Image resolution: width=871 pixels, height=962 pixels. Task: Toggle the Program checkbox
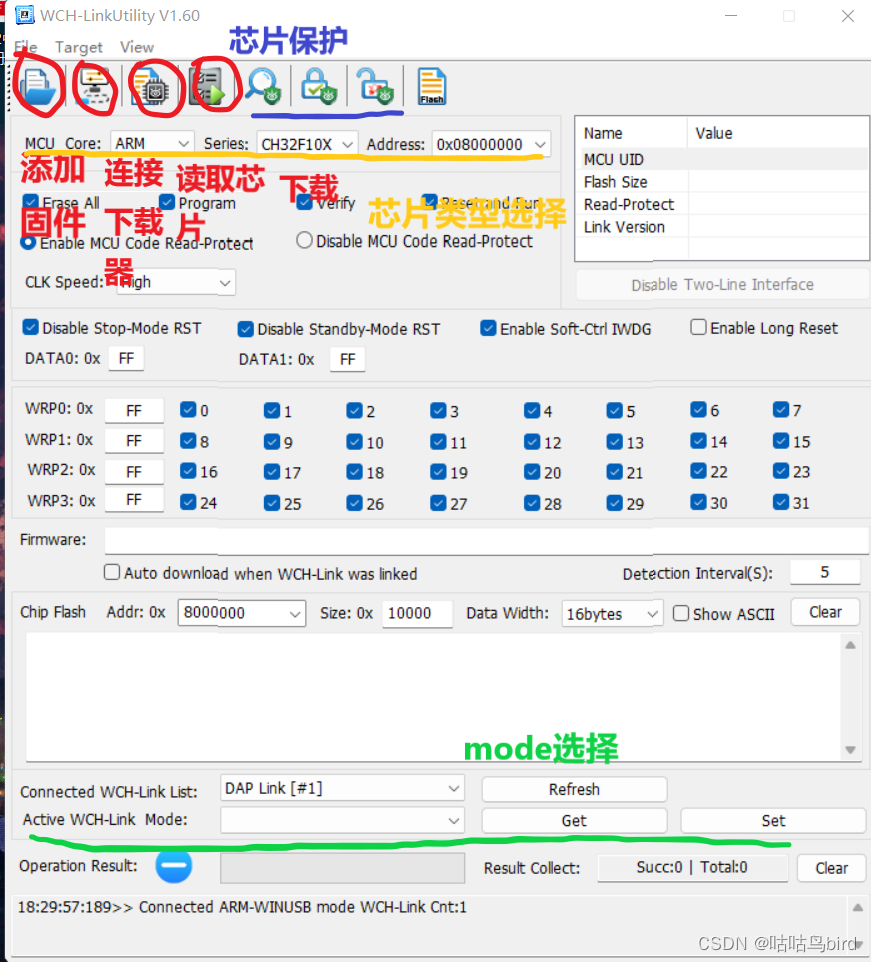[167, 202]
